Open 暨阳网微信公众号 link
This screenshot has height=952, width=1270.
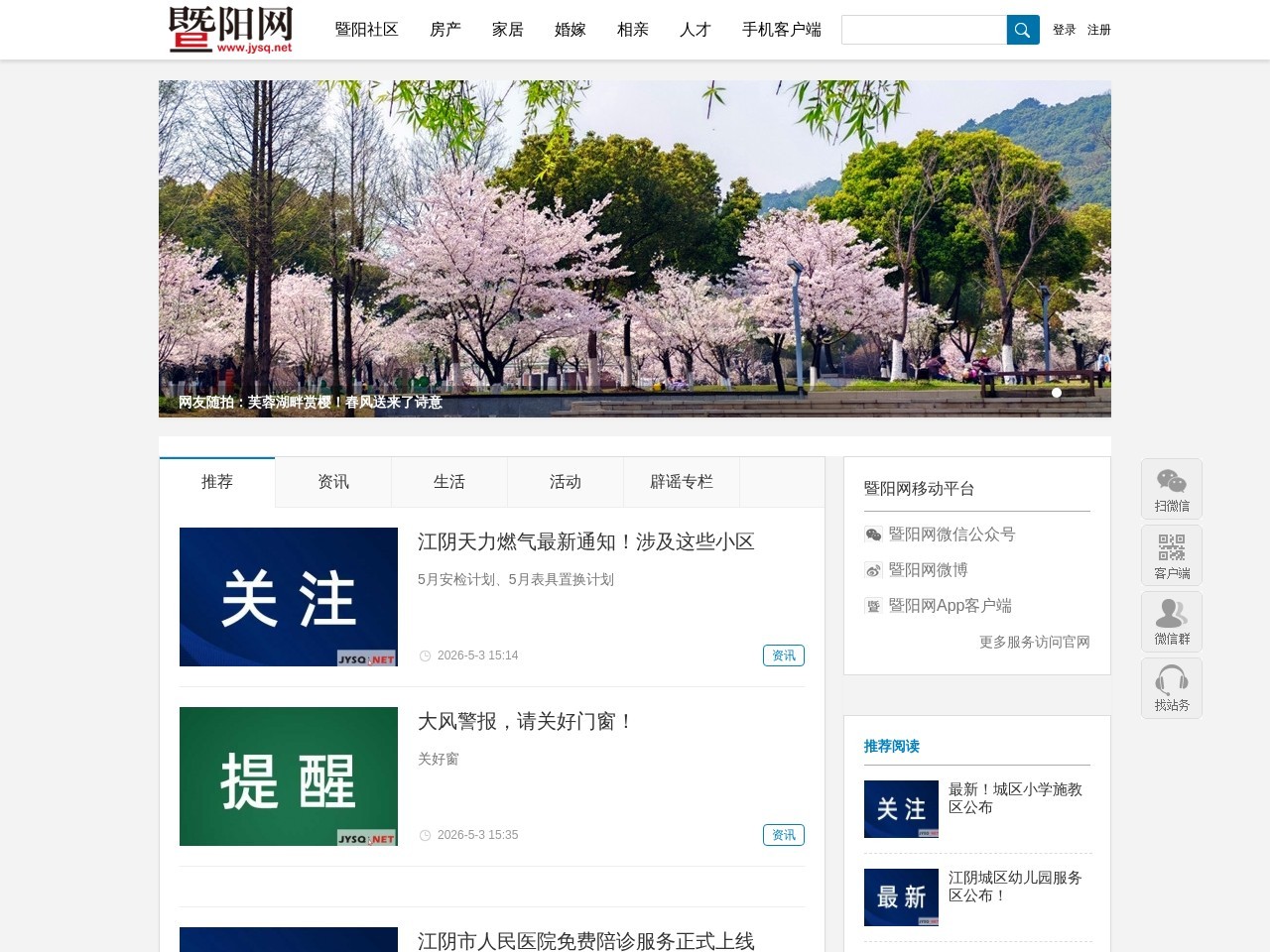tap(952, 535)
